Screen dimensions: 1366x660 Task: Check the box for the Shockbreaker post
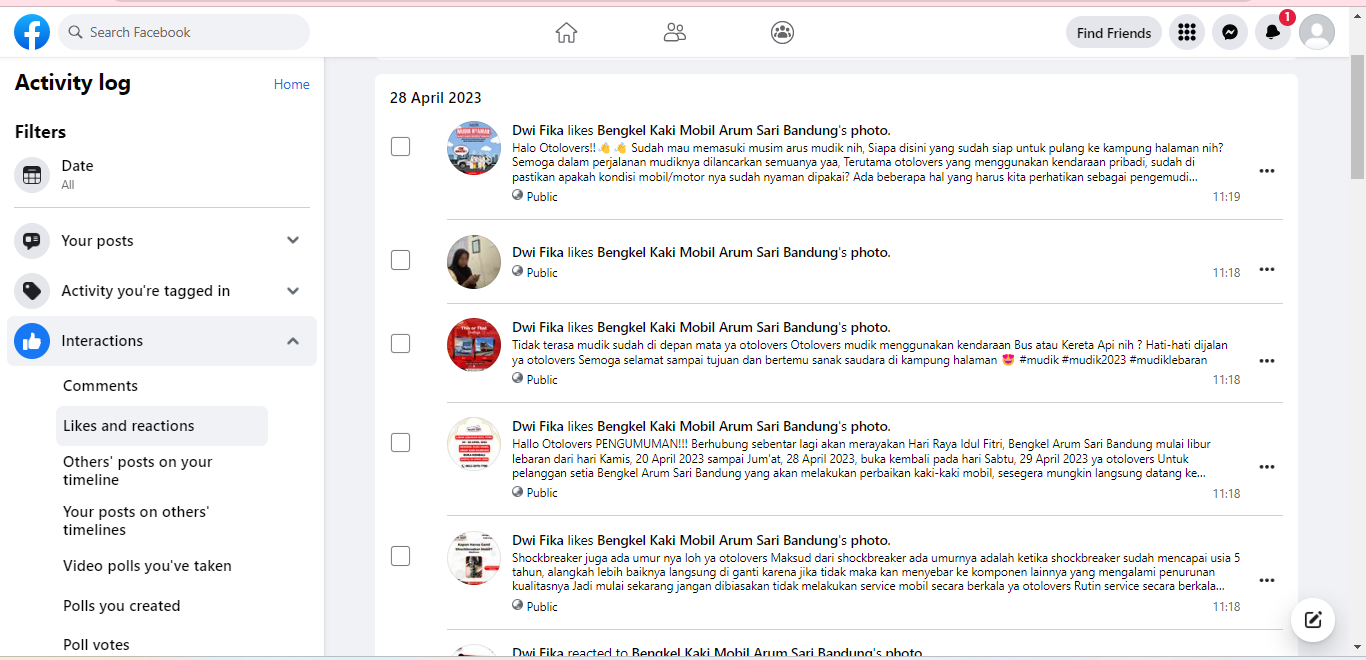click(x=400, y=556)
